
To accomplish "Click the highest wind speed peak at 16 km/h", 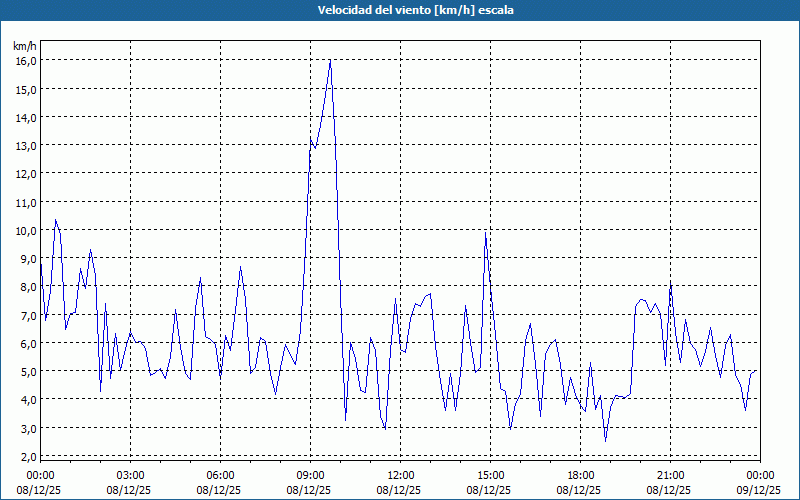I will (330, 61).
